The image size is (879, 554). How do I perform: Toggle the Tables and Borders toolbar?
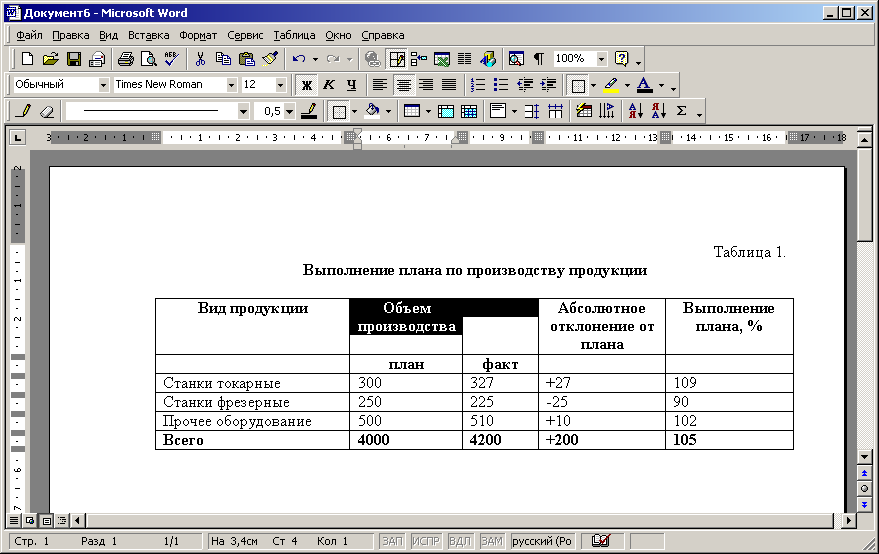[x=397, y=59]
